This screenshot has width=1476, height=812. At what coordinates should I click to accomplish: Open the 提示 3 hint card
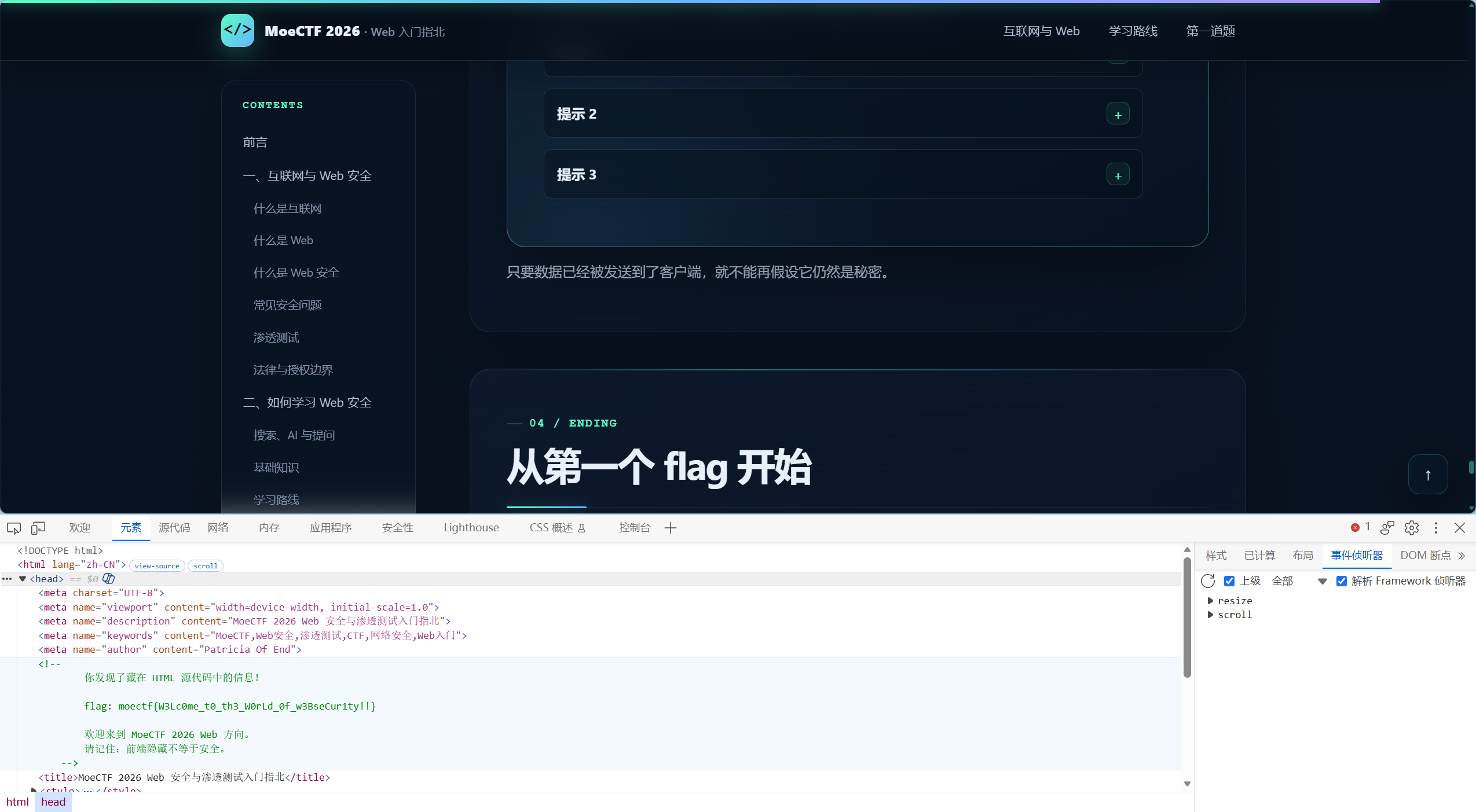(x=843, y=174)
